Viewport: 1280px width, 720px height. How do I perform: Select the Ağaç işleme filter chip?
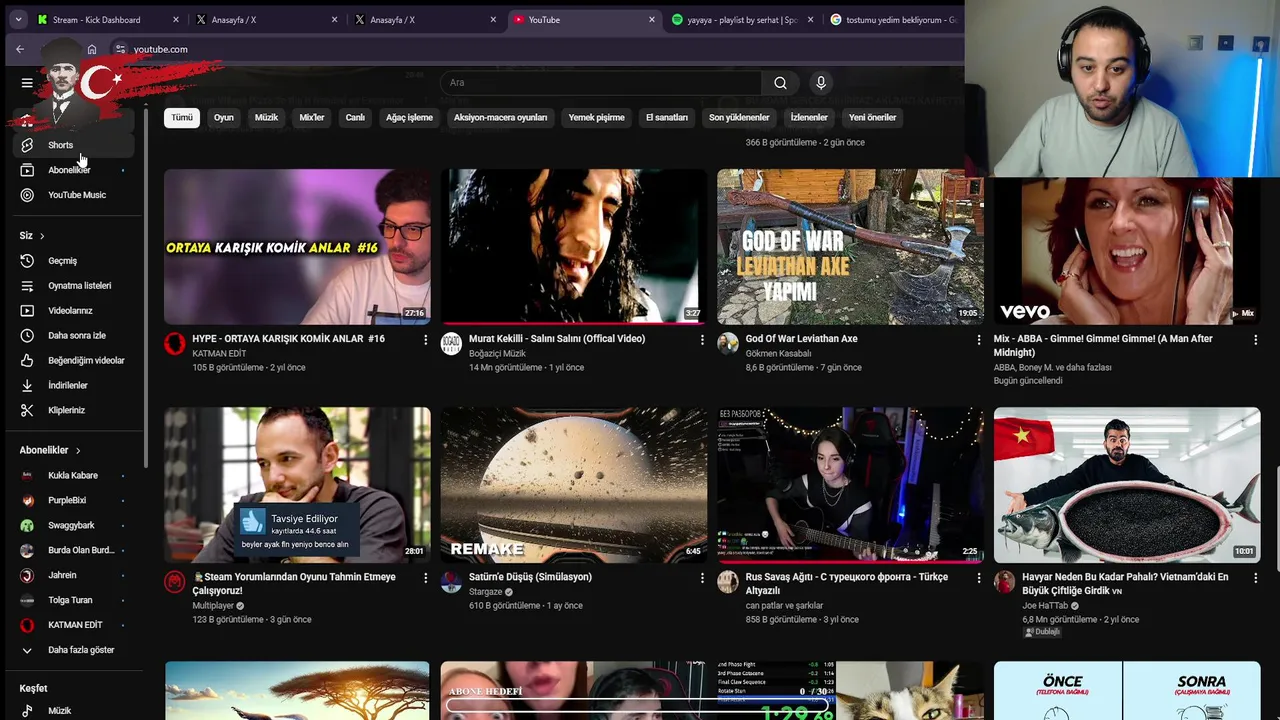pyautogui.click(x=409, y=118)
